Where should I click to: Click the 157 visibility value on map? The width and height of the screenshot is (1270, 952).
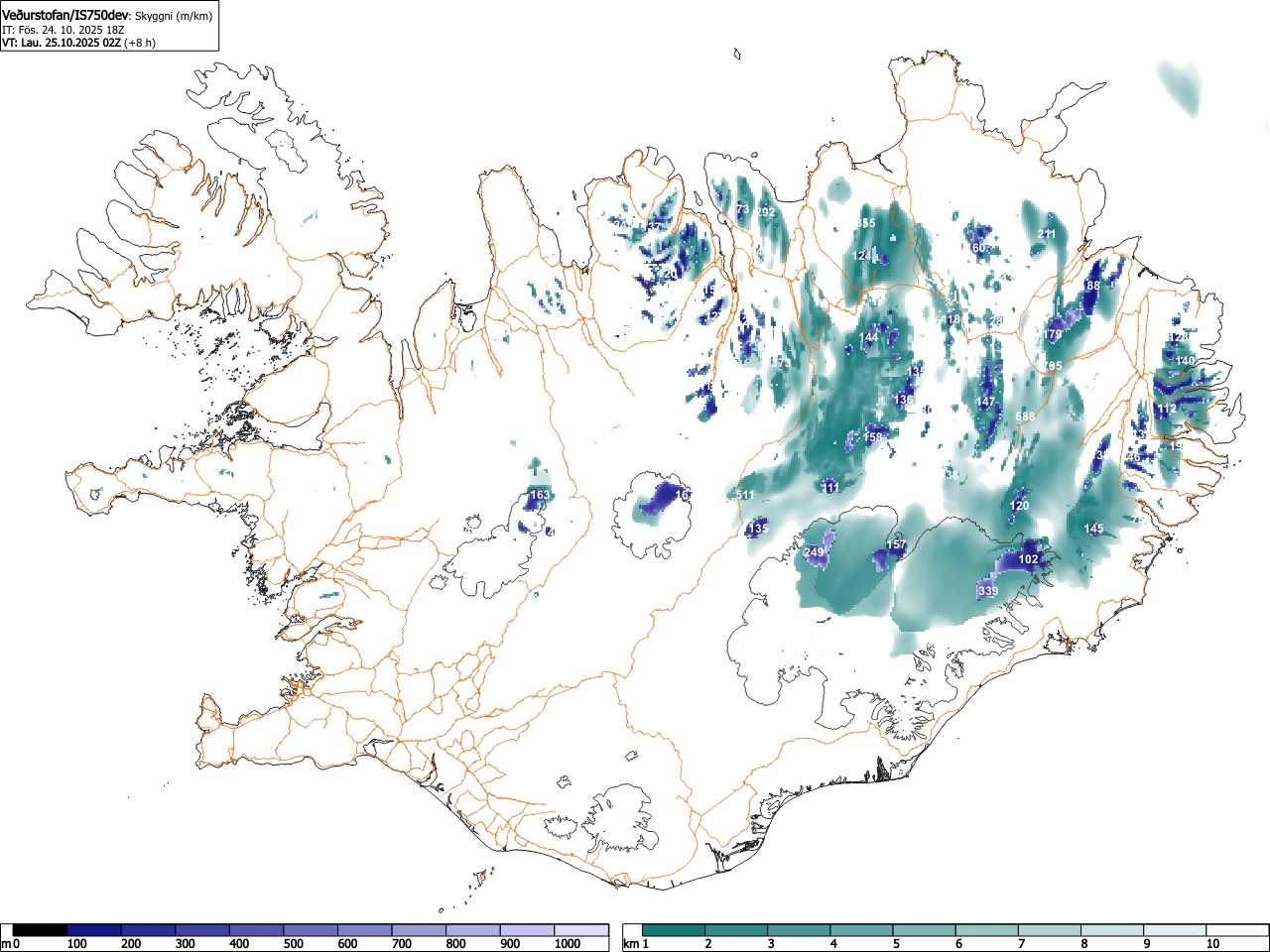pos(896,545)
